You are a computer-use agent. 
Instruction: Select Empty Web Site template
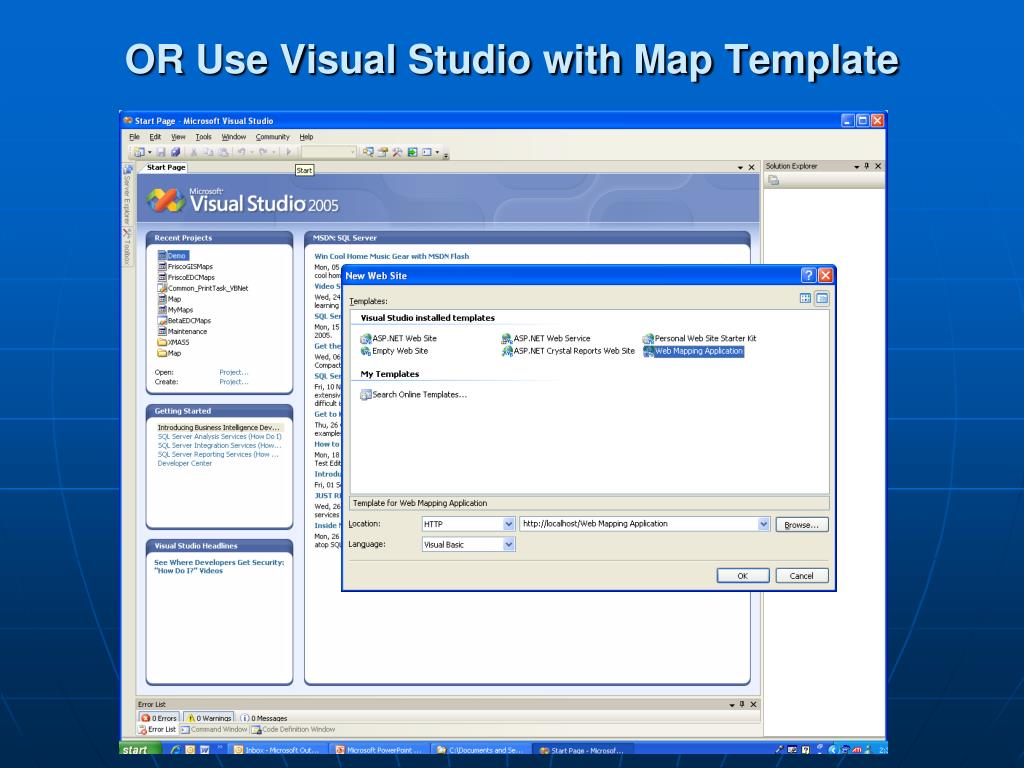394,351
